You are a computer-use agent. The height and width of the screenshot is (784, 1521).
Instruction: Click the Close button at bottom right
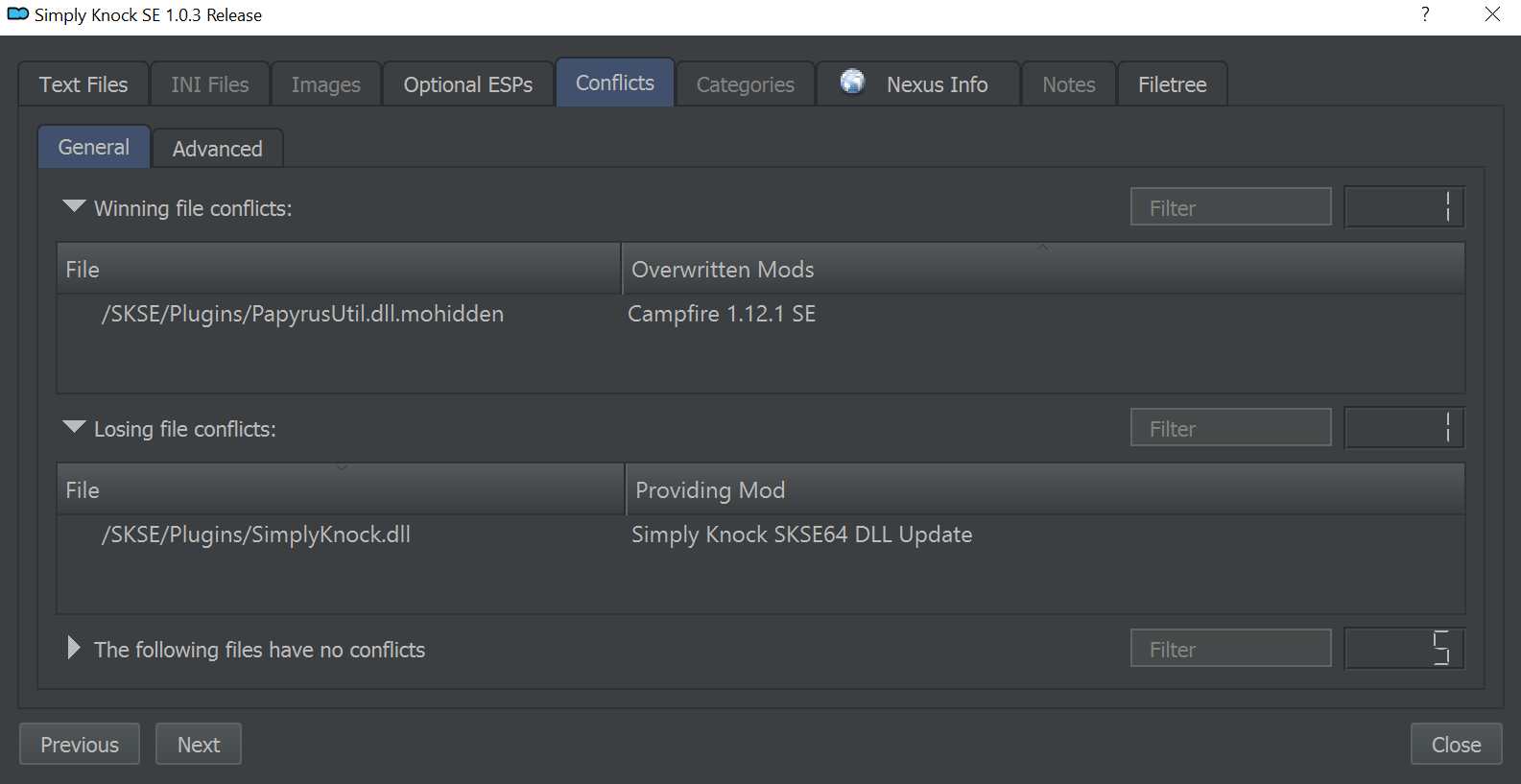pos(1457,745)
